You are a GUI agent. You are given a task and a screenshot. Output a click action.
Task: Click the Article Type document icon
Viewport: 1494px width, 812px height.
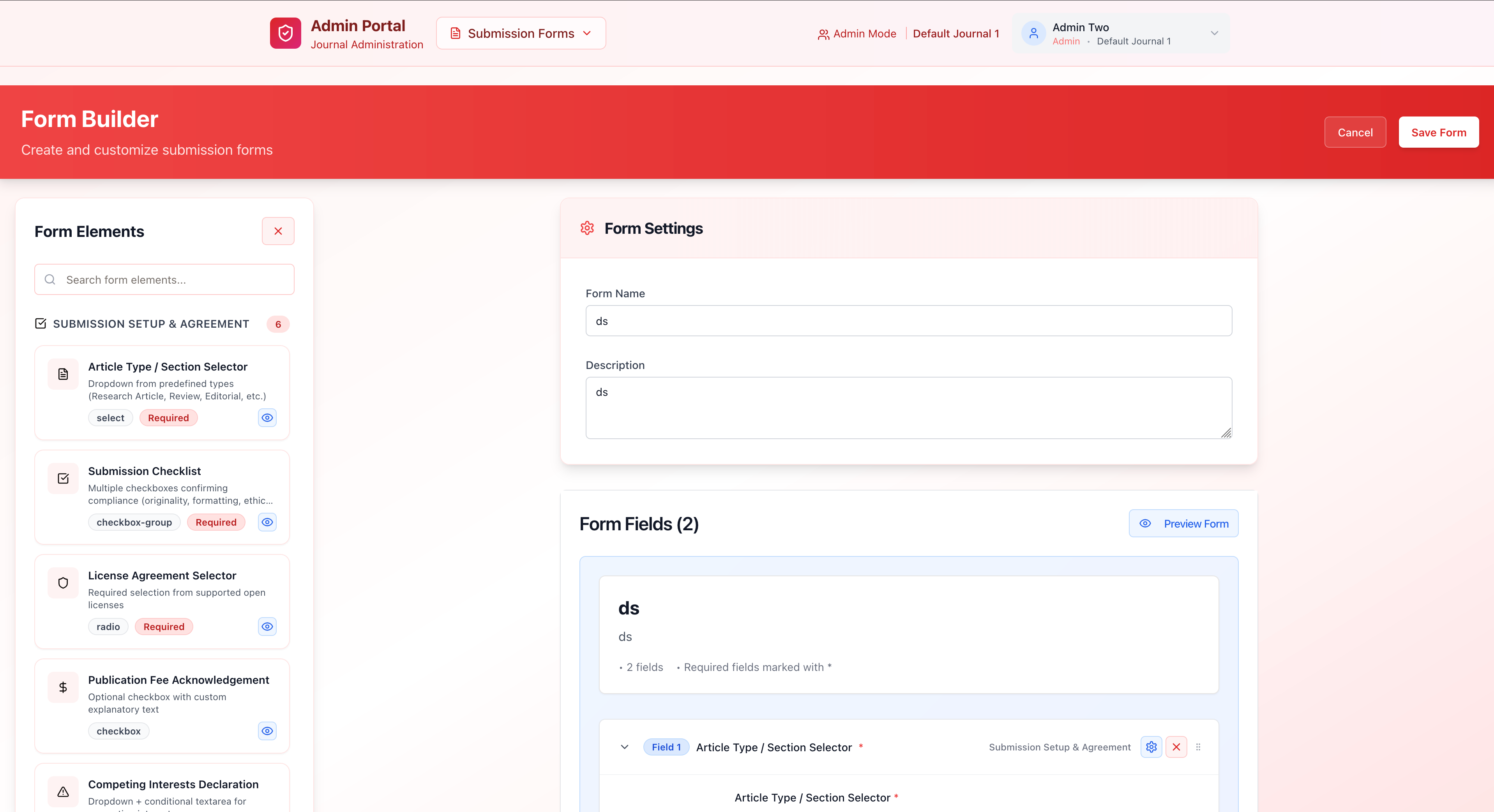[63, 374]
